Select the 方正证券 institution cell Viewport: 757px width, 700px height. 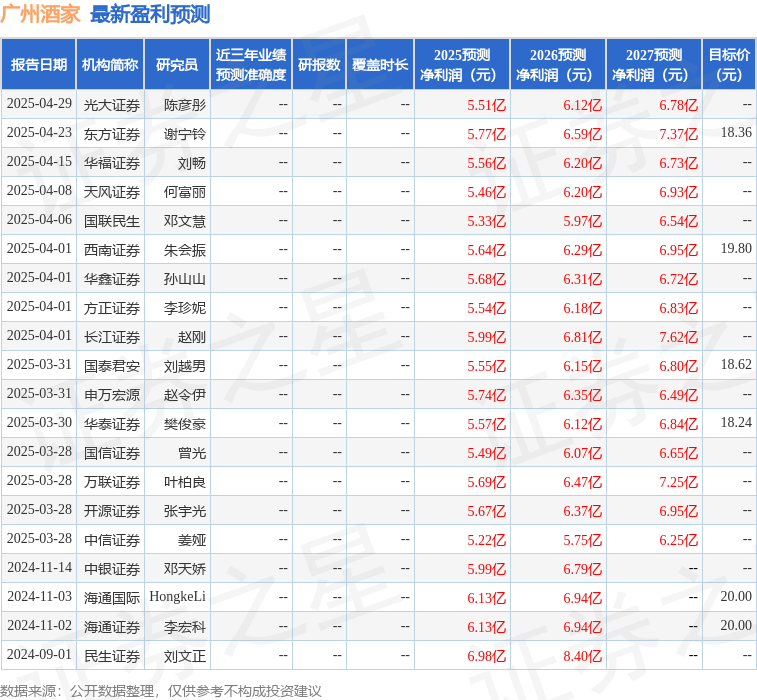coord(112,308)
